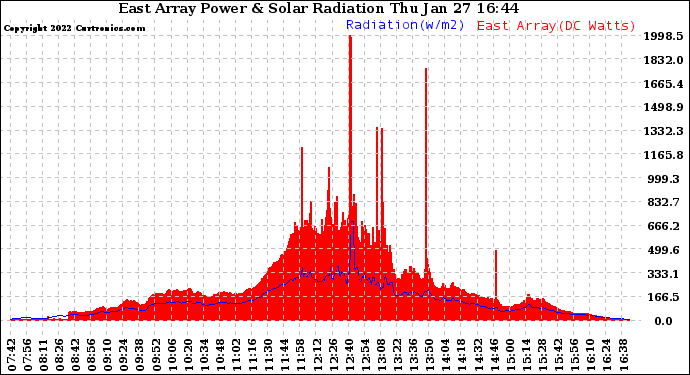Select the 09:52 time label
Screen dimensions: 690x375
[156, 355]
